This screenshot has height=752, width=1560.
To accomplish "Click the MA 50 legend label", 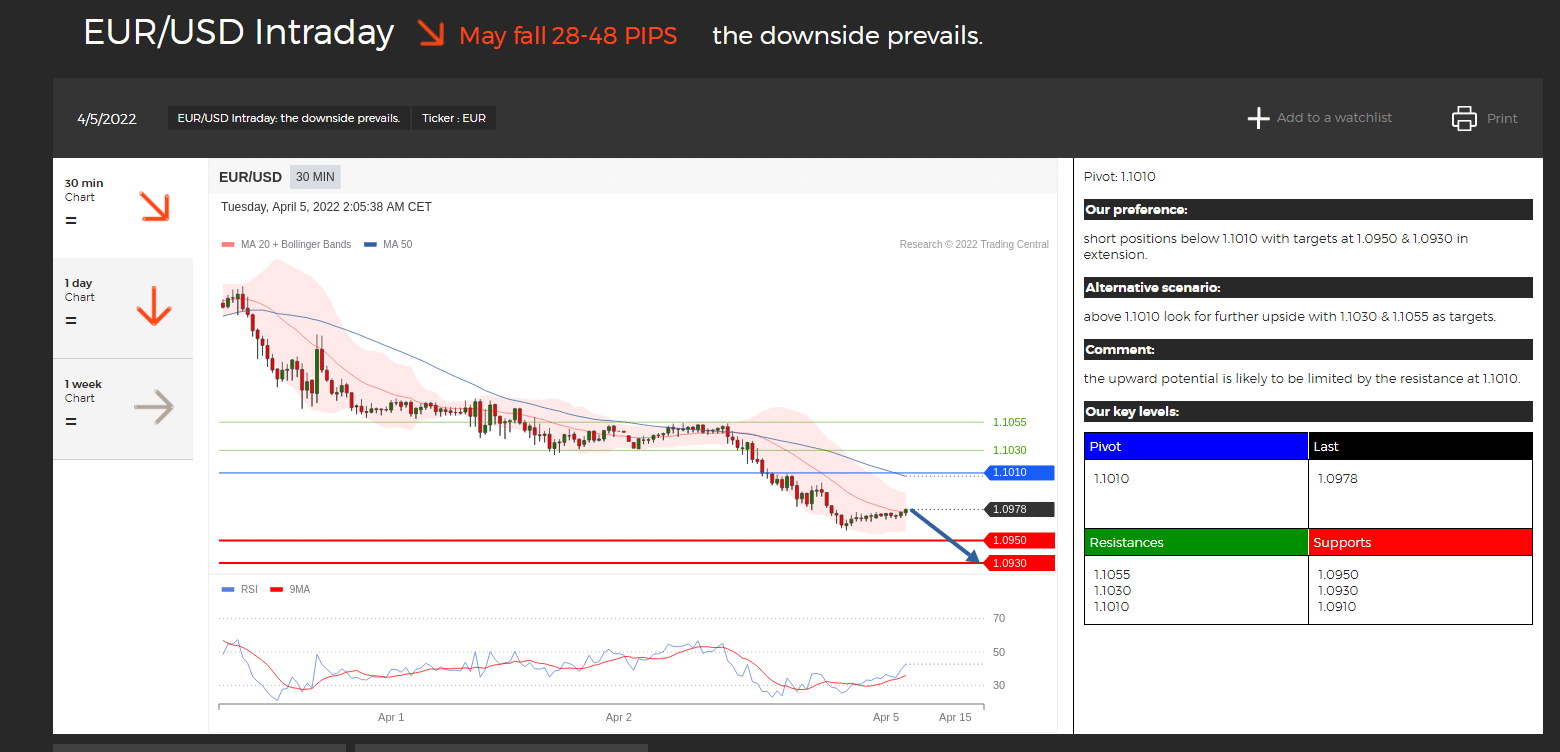I will pyautogui.click(x=397, y=244).
